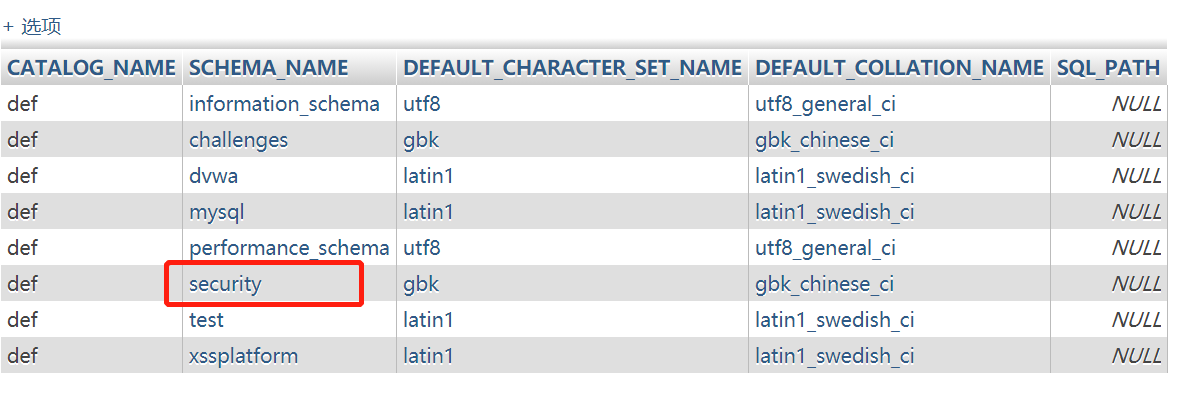Screen dimensions: 1199x409
Task: Sort by DEFAULT_CHARACTER_SET_NAME column header
Action: [572, 68]
